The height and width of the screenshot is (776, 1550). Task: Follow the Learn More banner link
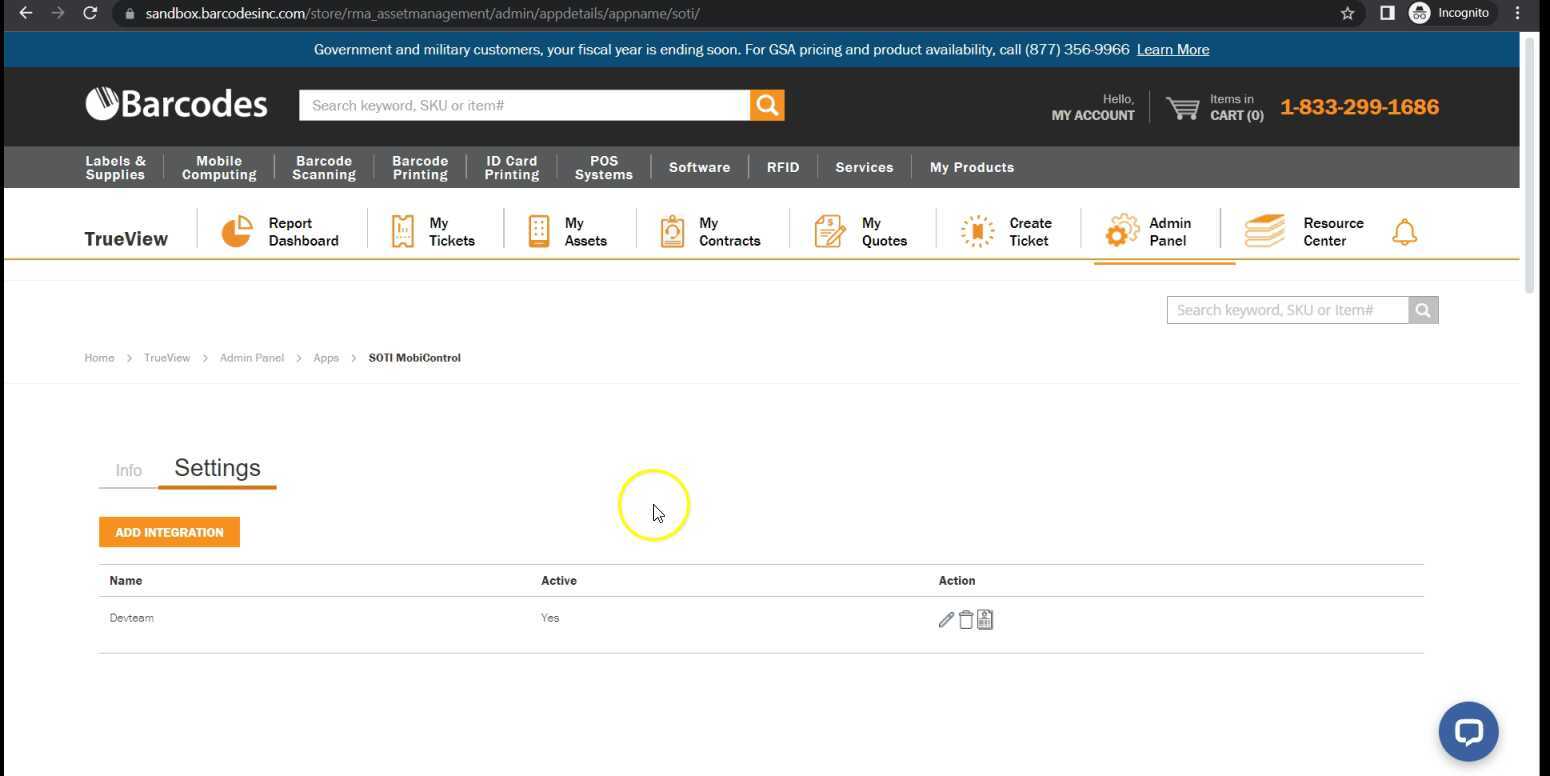(1172, 49)
